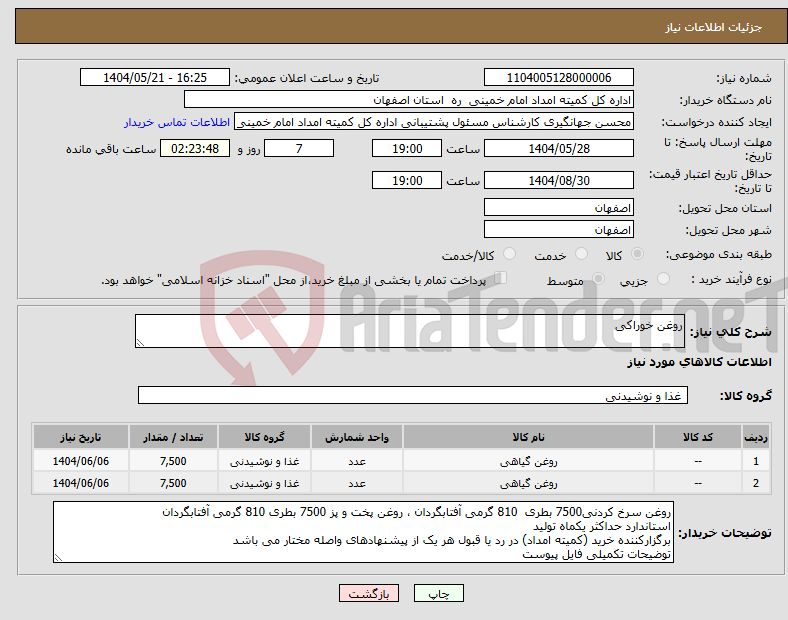The width and height of the screenshot is (788, 620).
Task: Click the delivery province field اصفهان
Action: point(558,207)
